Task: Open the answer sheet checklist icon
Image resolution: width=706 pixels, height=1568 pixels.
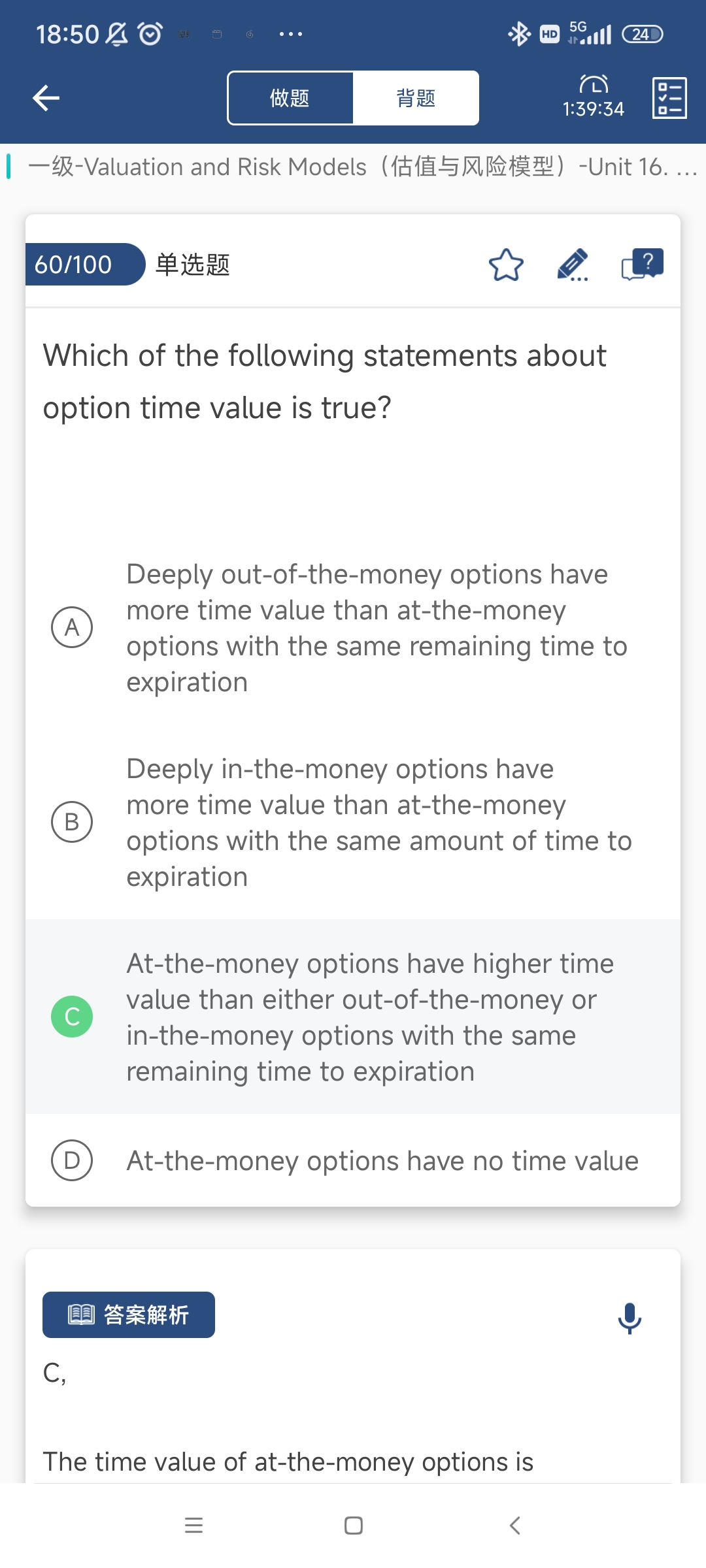Action: pyautogui.click(x=669, y=98)
